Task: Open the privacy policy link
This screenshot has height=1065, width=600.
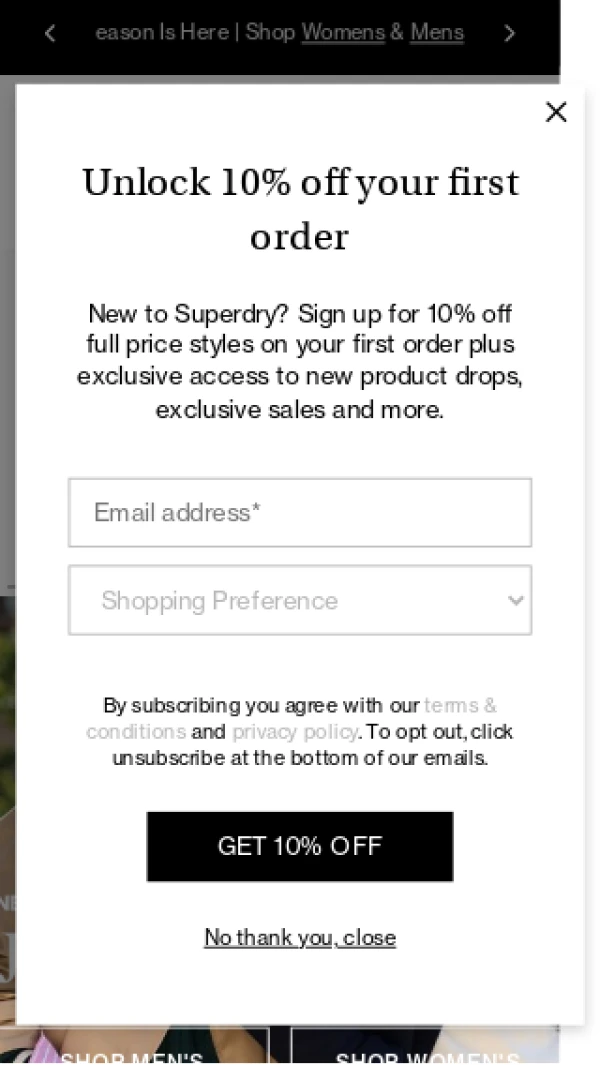Action: pos(295,732)
